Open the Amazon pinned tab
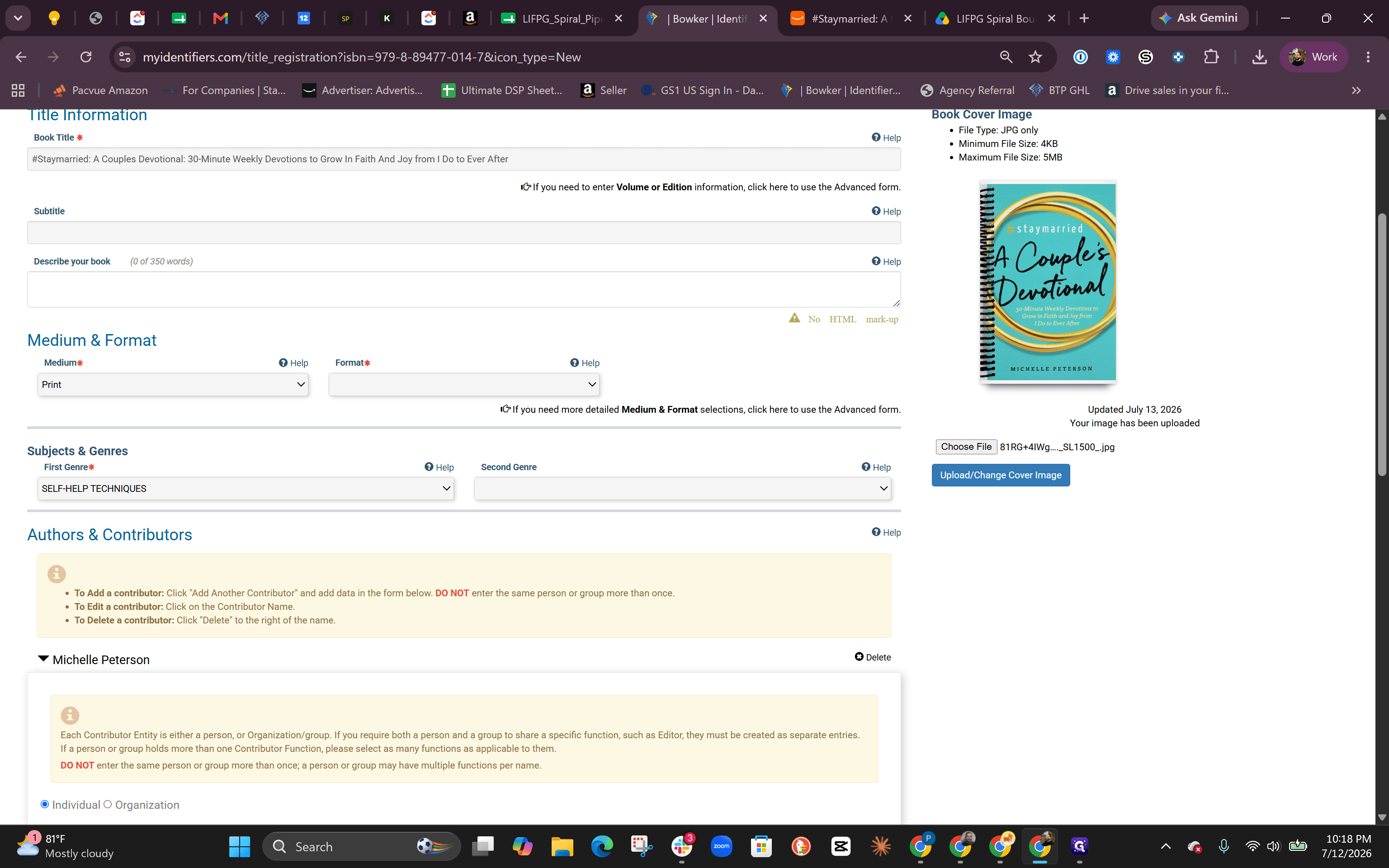The image size is (1389, 868). point(470,19)
